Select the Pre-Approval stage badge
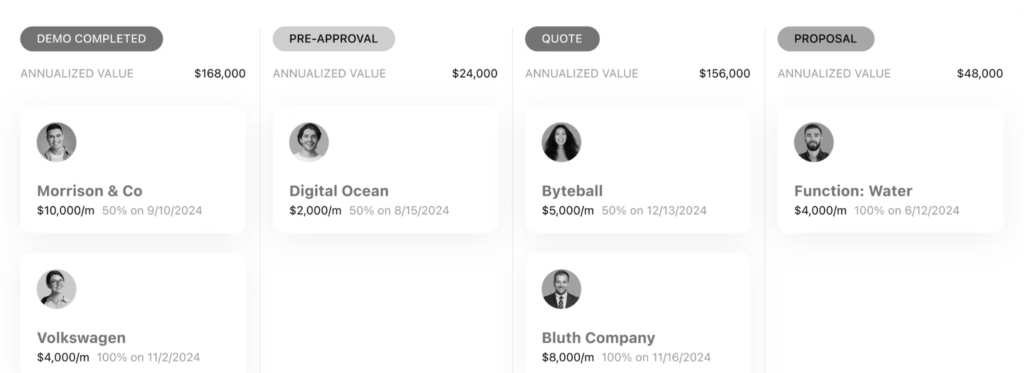Screen dimensions: 1024x373 pos(334,39)
